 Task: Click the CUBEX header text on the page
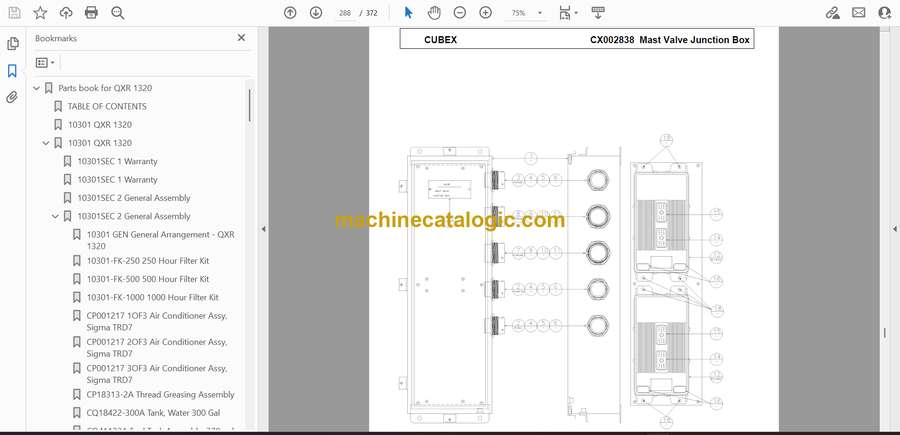pos(440,40)
